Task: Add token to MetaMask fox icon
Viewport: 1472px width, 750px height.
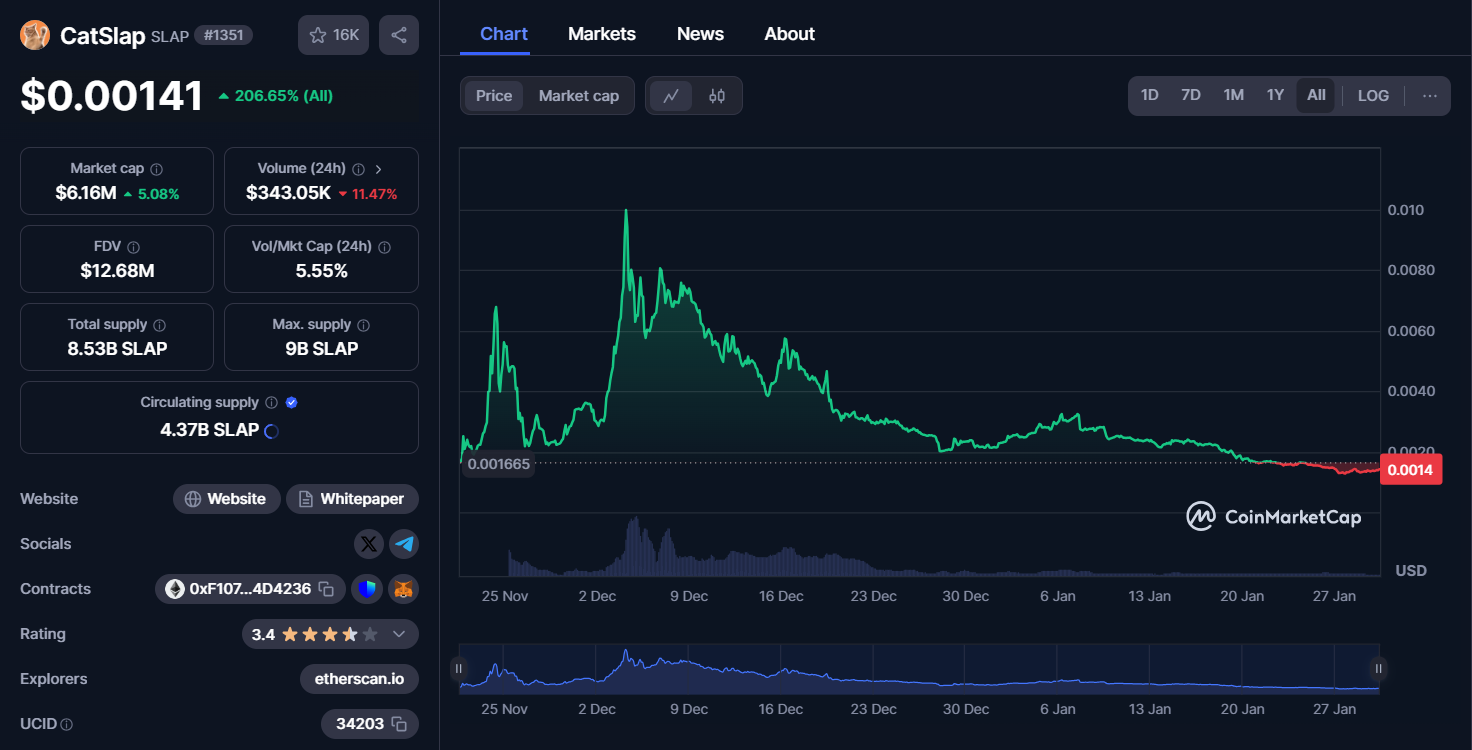Action: click(x=404, y=589)
